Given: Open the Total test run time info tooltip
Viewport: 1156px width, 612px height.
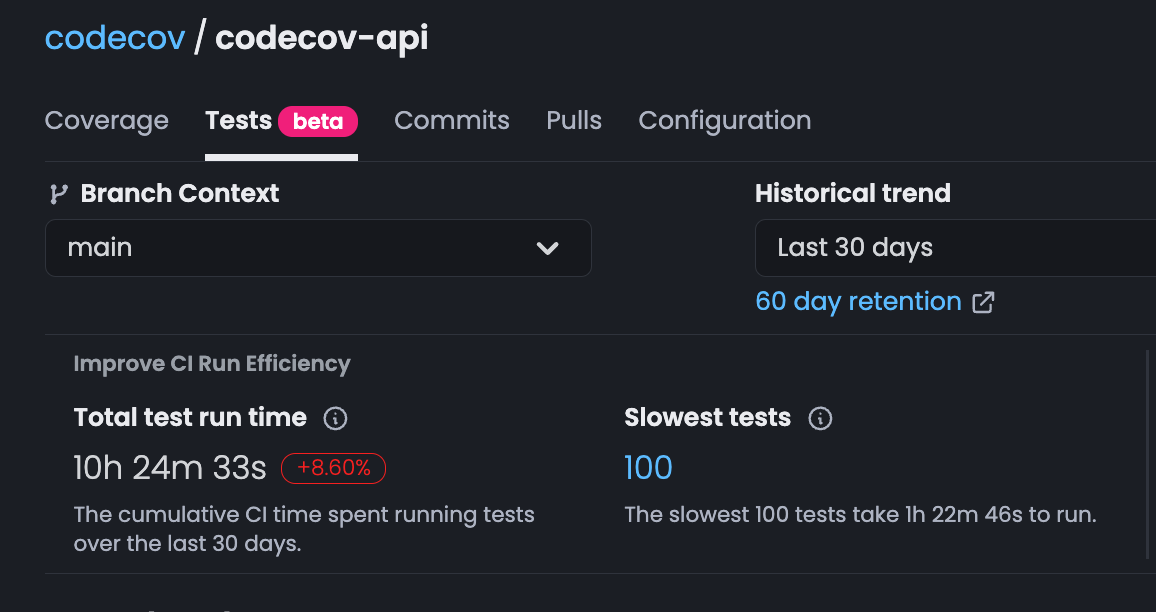Looking at the screenshot, I should (335, 418).
